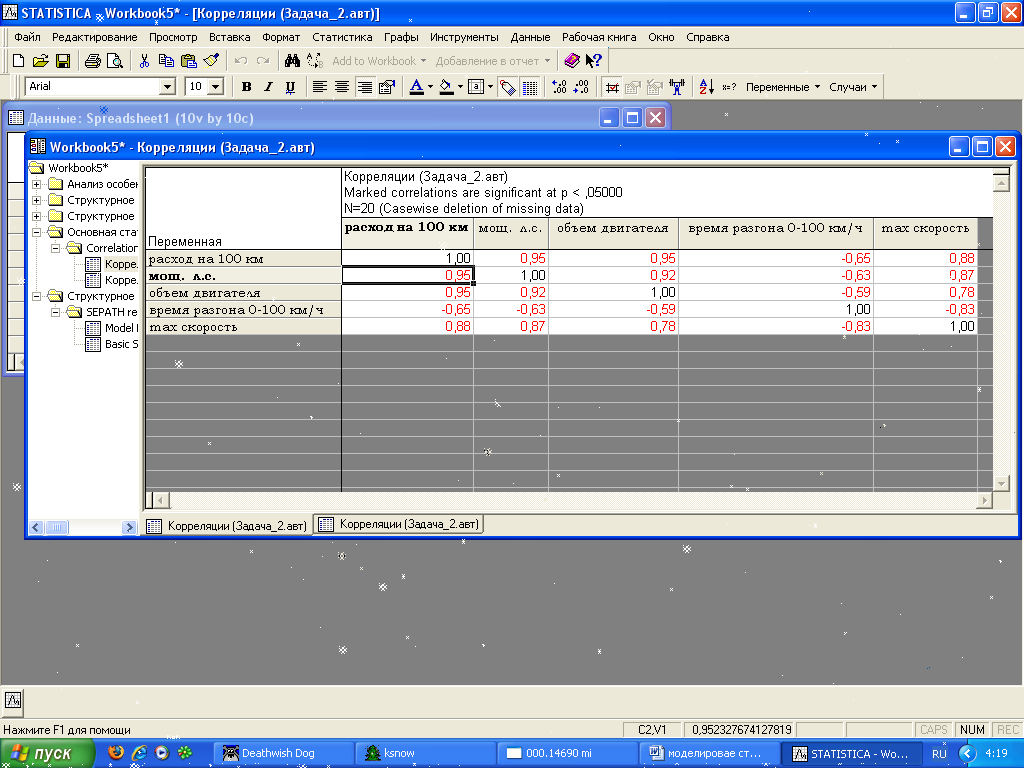Apply font color with A button
The height and width of the screenshot is (768, 1024).
pos(417,87)
